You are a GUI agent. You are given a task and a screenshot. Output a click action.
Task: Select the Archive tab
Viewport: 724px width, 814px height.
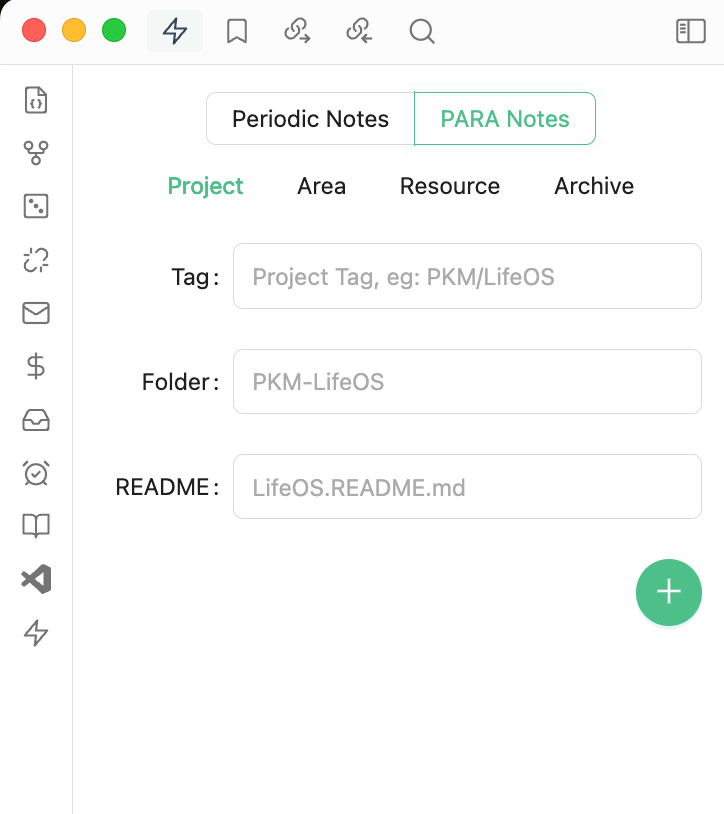pyautogui.click(x=594, y=186)
